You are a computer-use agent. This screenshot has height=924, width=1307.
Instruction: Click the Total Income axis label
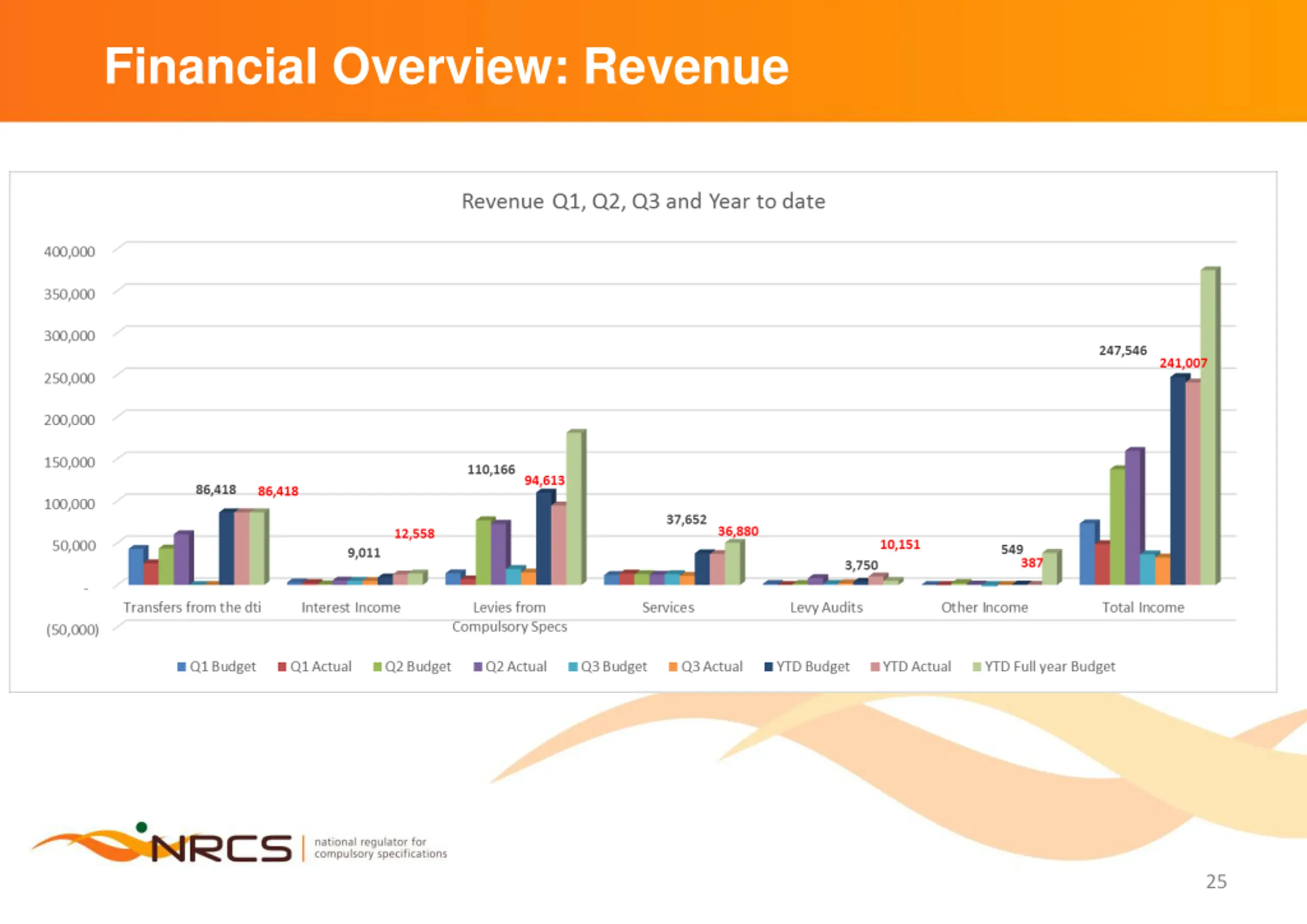click(x=1143, y=607)
